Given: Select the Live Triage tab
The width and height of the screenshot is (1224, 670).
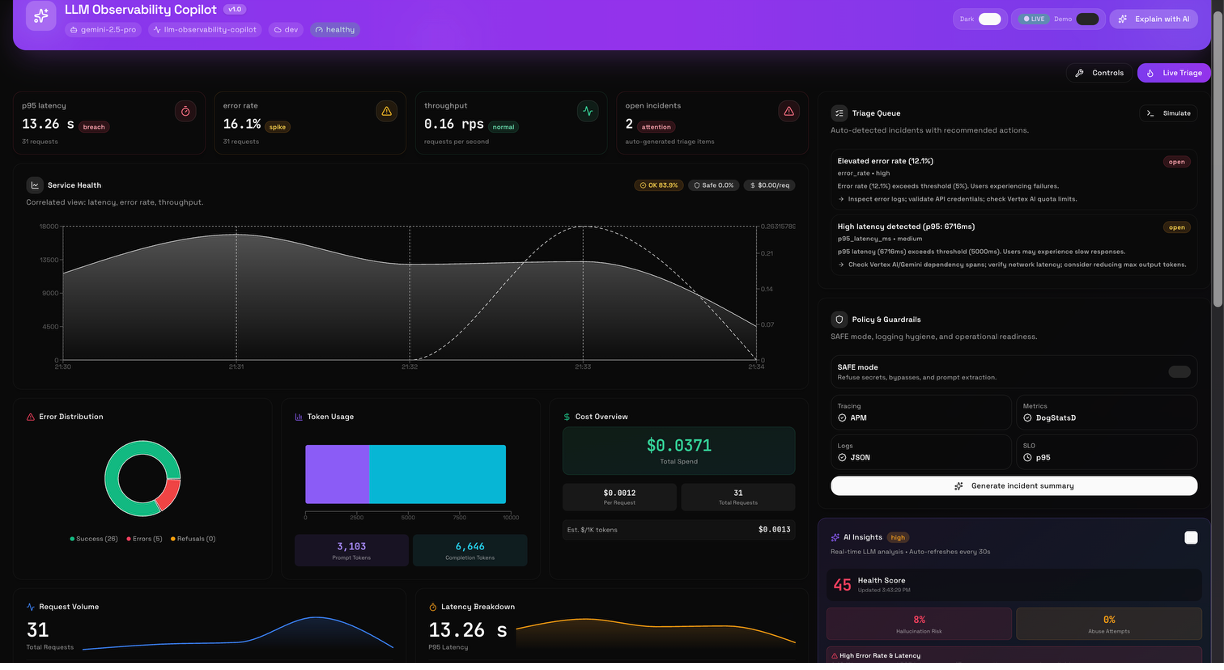Looking at the screenshot, I should [1174, 72].
